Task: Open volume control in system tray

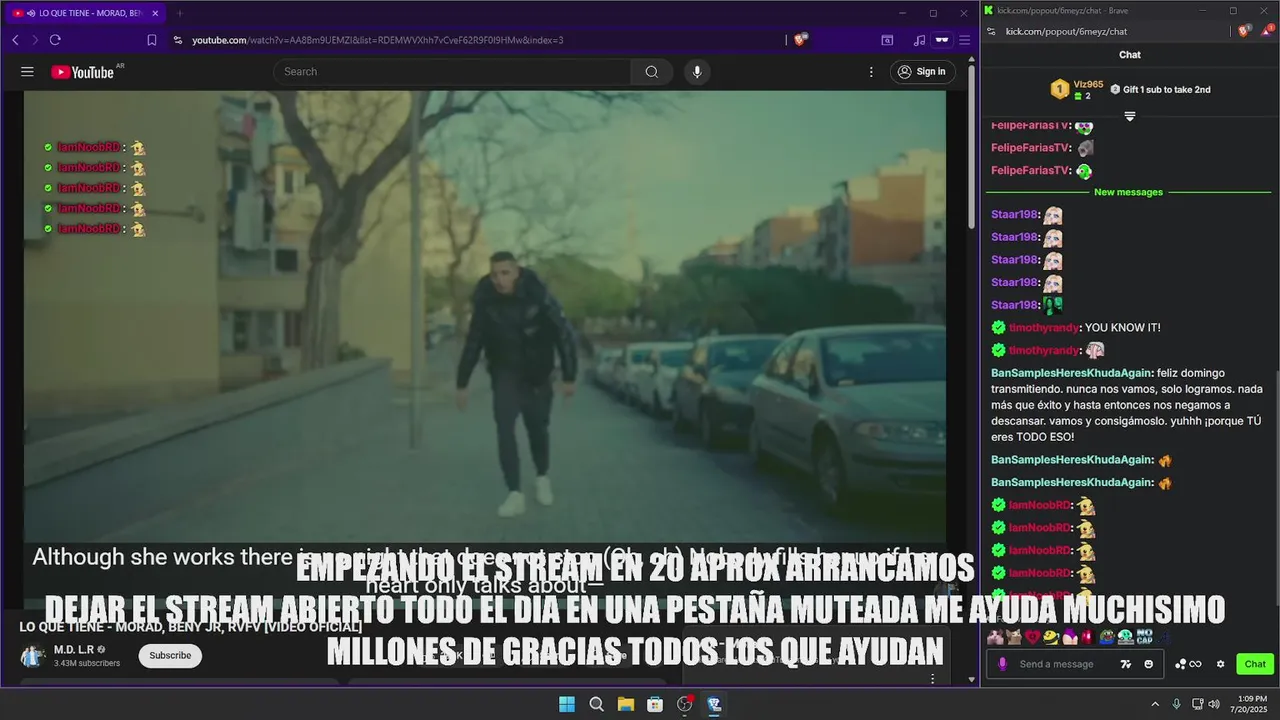Action: [x=1214, y=704]
